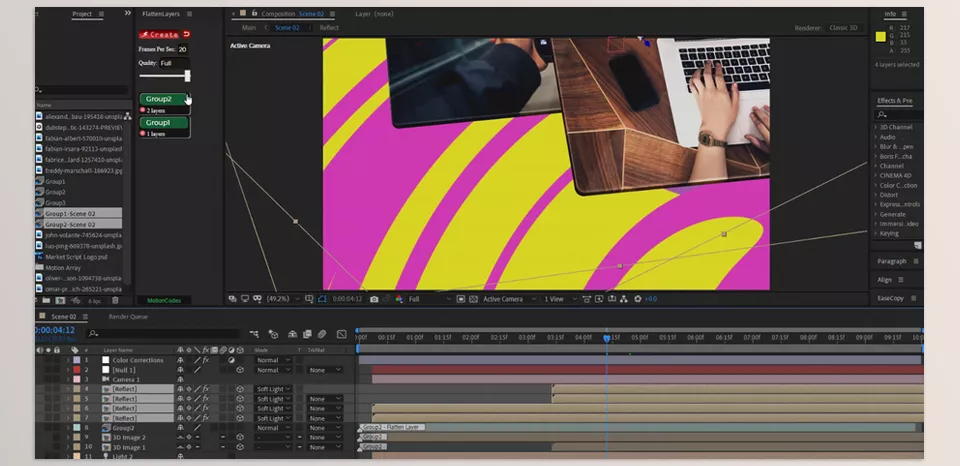Click the green Group1 button

coord(164,122)
